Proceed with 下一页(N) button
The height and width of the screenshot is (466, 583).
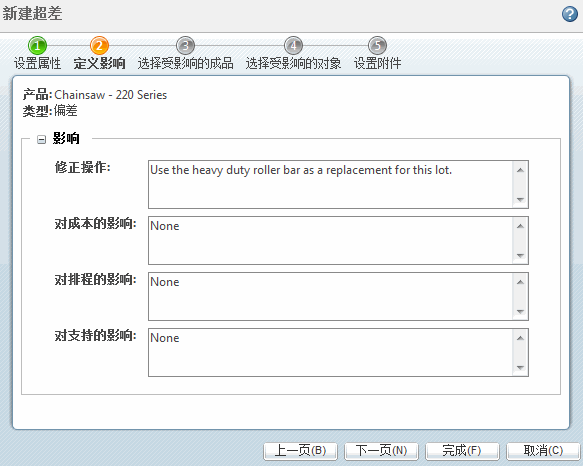point(381,451)
